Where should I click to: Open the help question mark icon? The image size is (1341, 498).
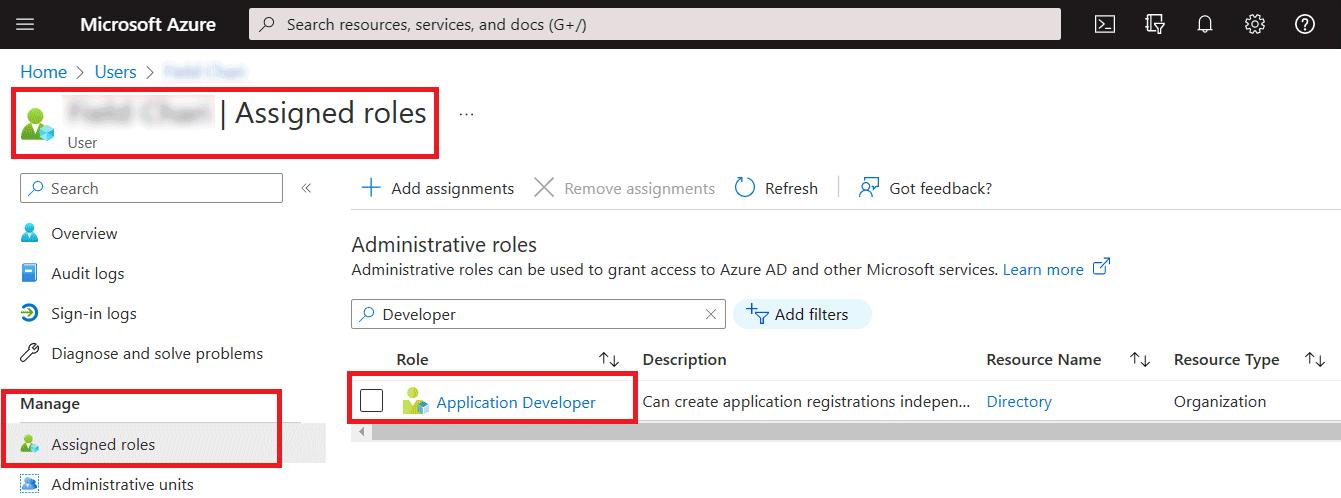(1305, 24)
